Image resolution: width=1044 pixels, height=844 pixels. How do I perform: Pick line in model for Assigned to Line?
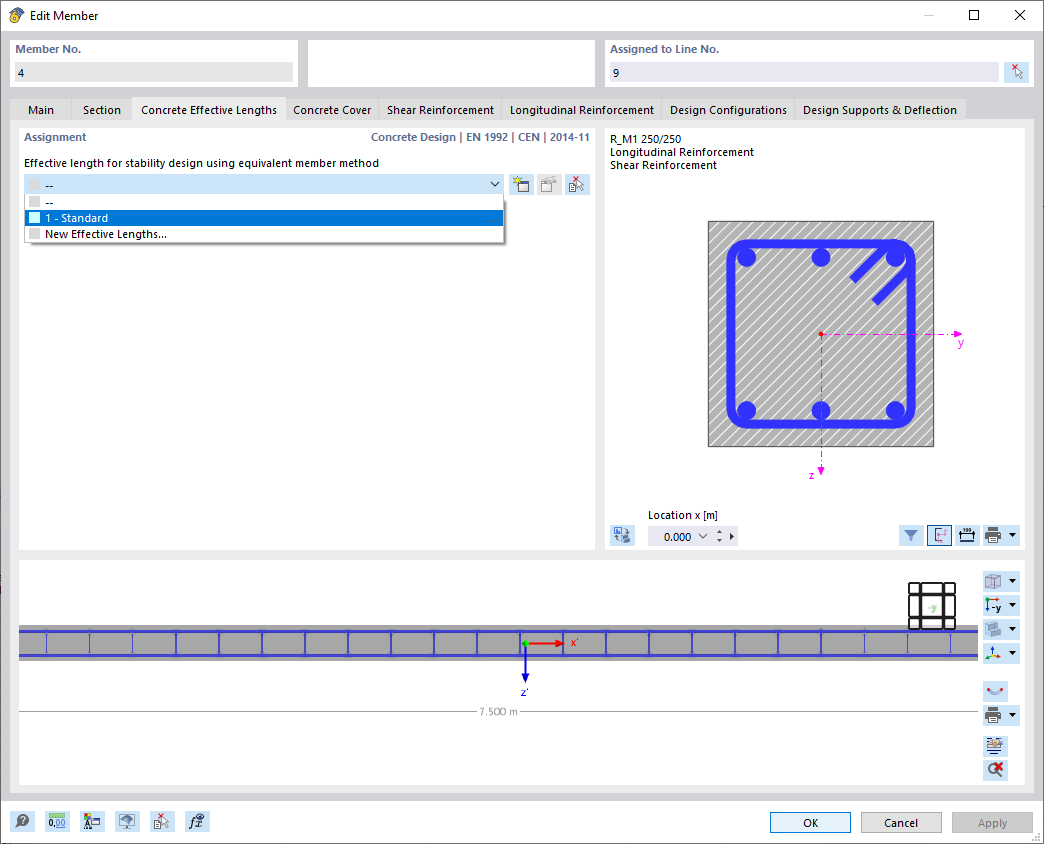(x=1016, y=72)
